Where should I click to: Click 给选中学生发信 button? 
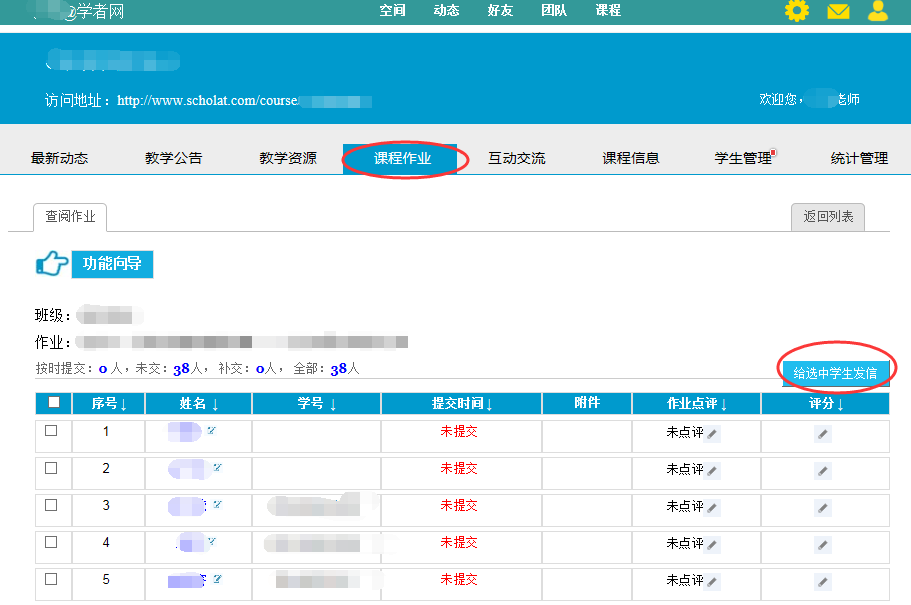click(835, 373)
